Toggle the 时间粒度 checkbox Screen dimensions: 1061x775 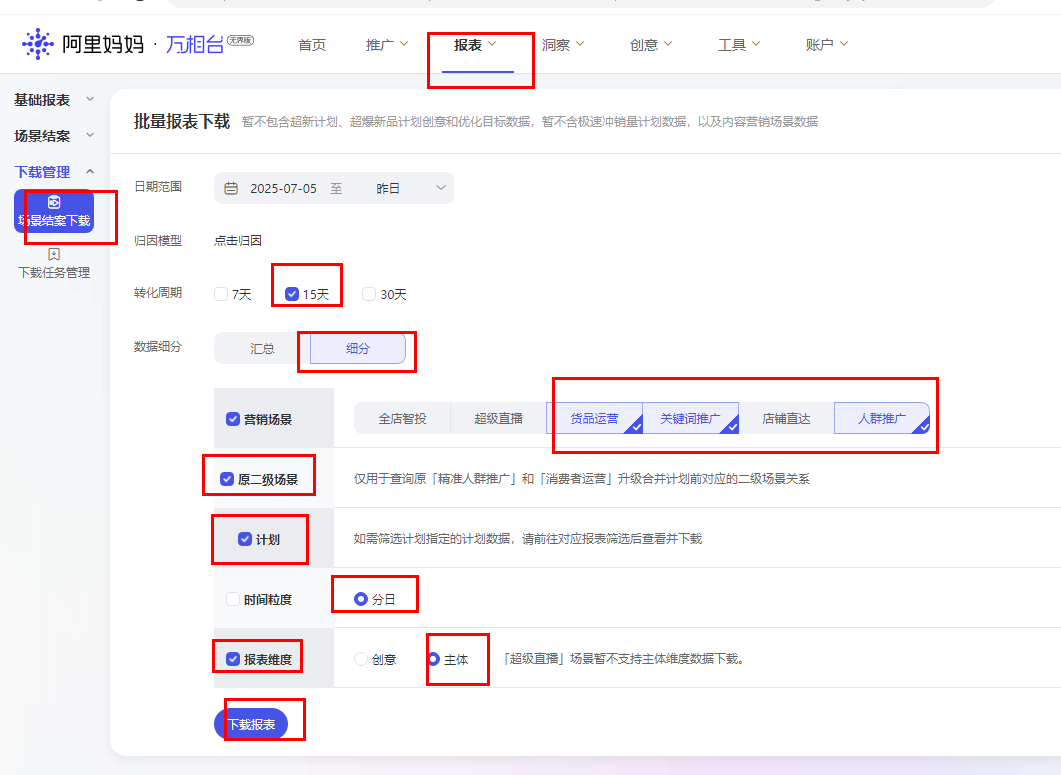point(233,599)
